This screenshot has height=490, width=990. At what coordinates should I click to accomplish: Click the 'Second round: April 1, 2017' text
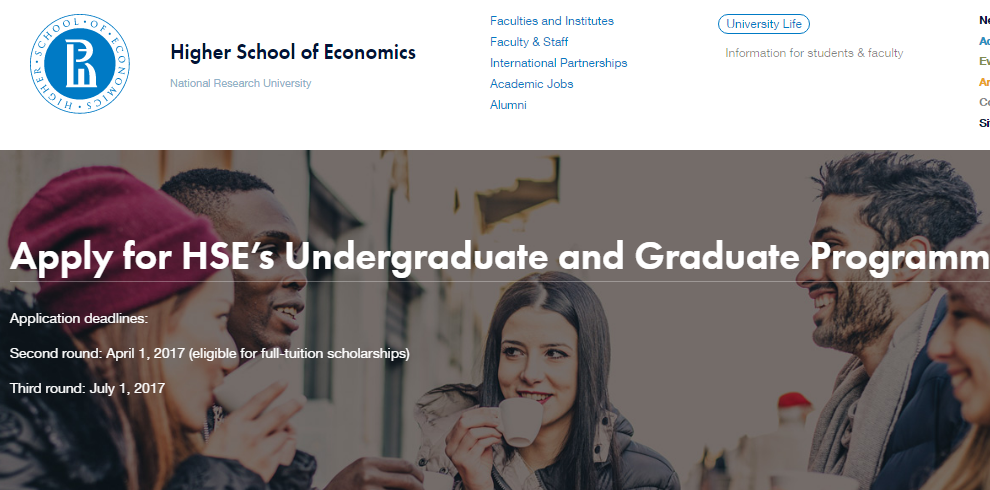pyautogui.click(x=209, y=353)
